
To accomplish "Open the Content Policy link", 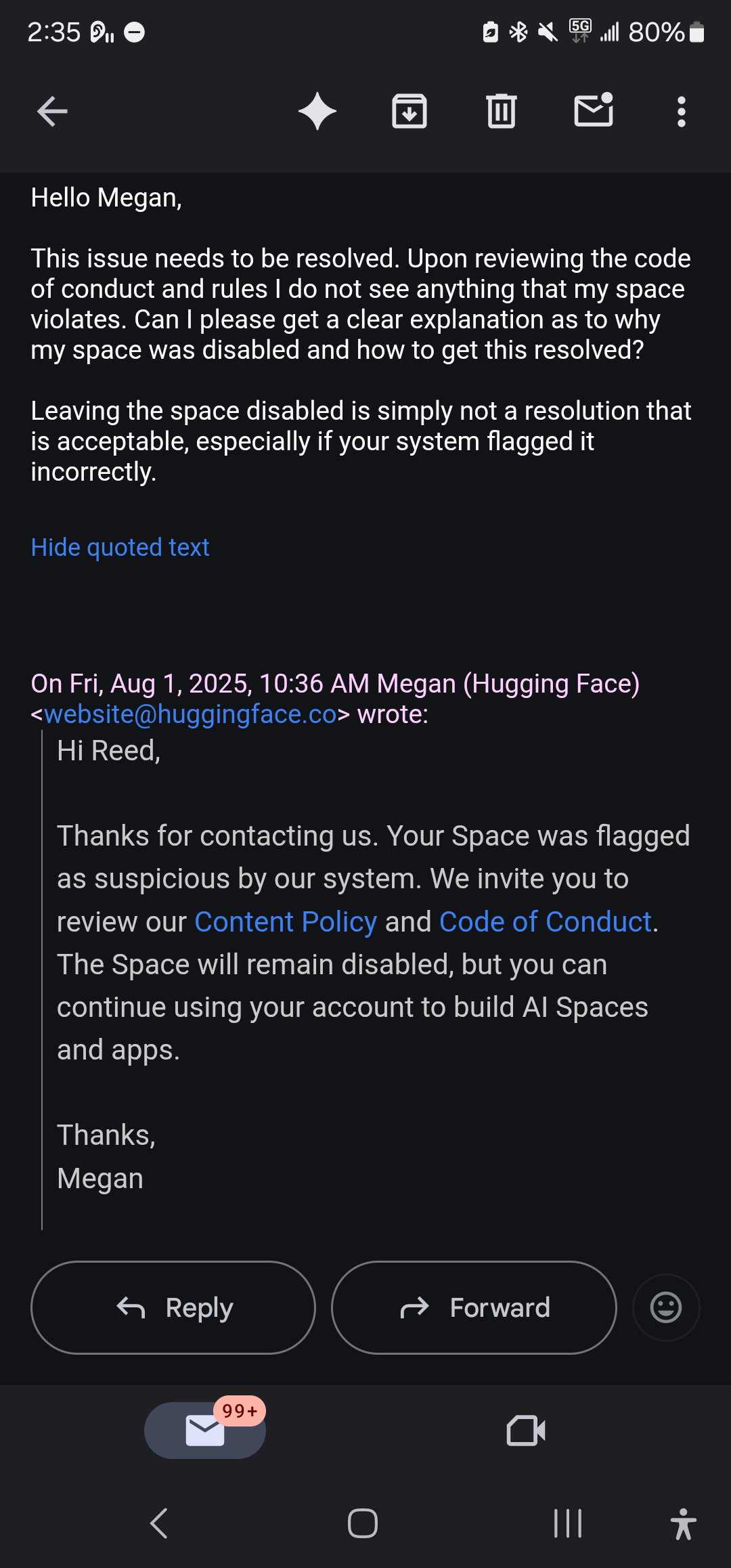I will tap(285, 921).
